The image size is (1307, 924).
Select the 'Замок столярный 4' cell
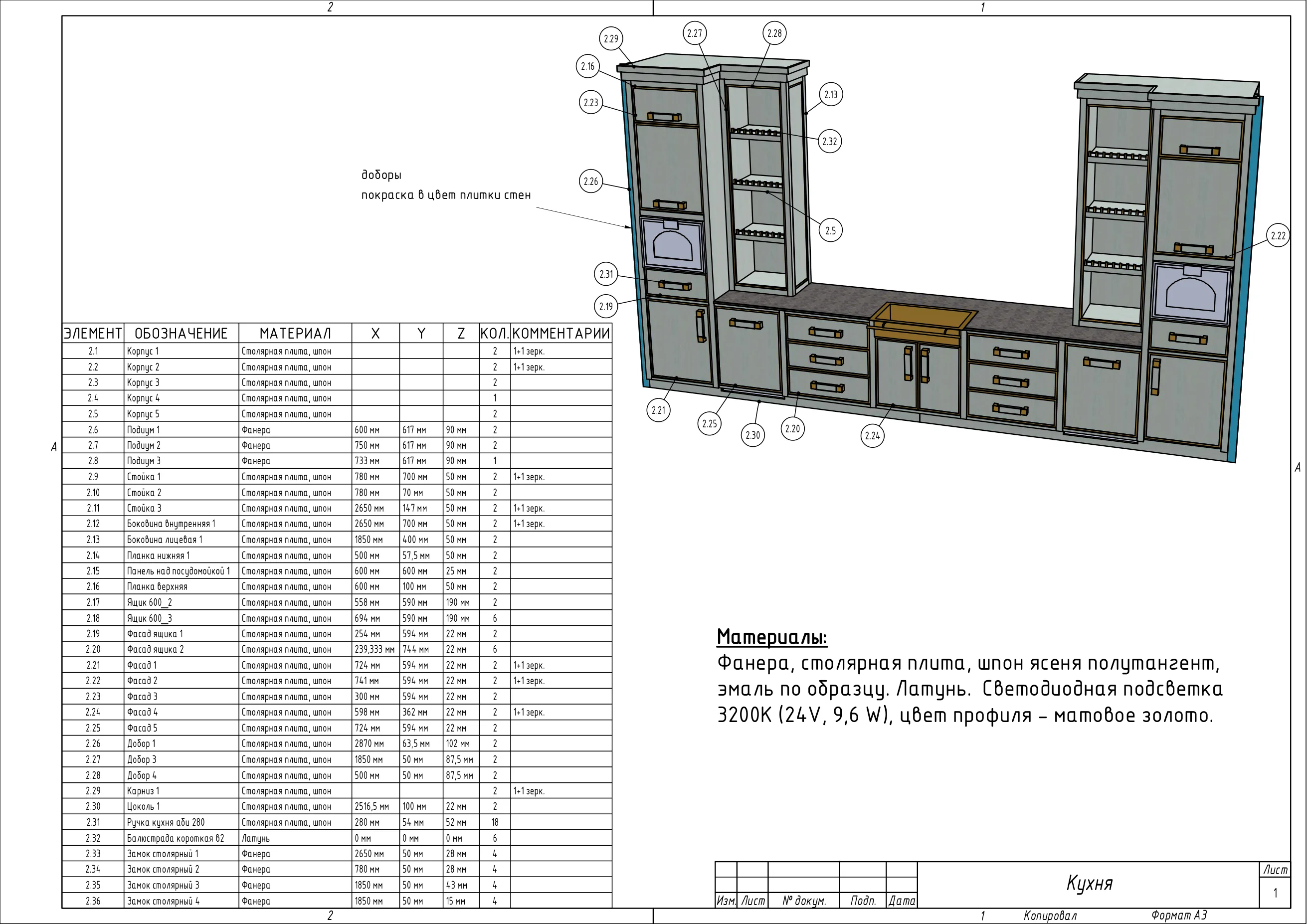point(181,901)
